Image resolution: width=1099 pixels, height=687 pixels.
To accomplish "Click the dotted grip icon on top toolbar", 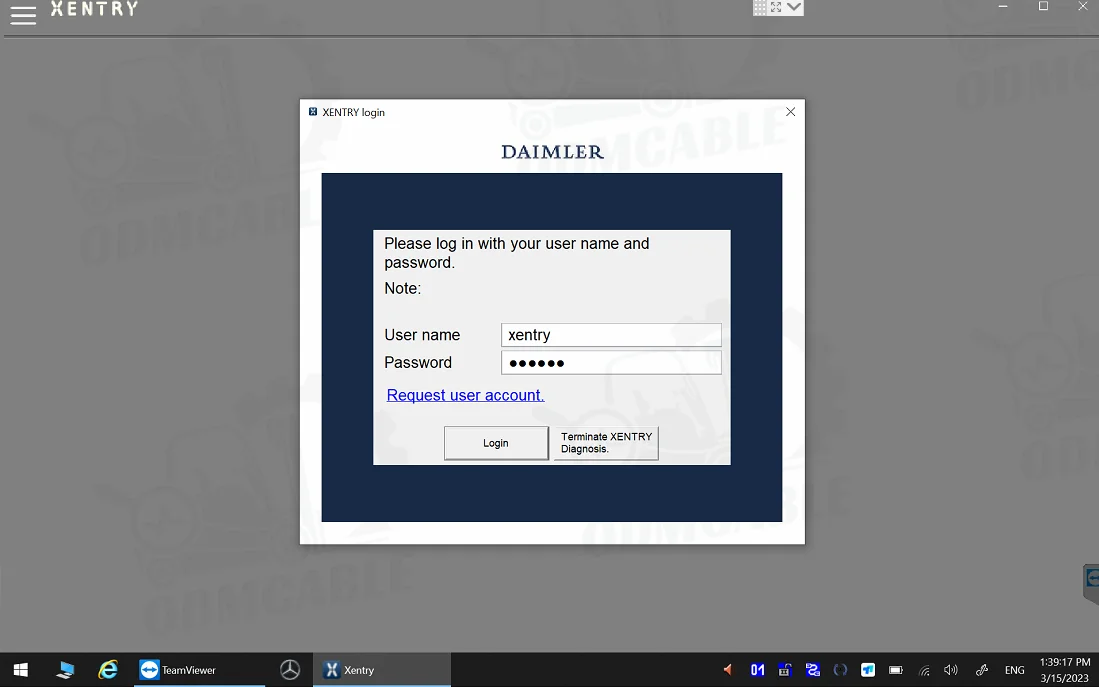I will click(x=760, y=7).
